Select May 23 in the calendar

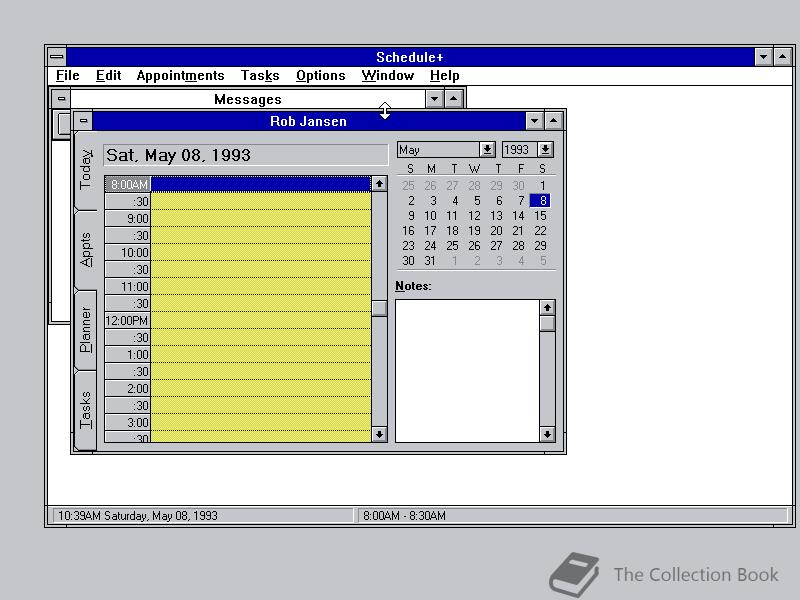tap(408, 246)
